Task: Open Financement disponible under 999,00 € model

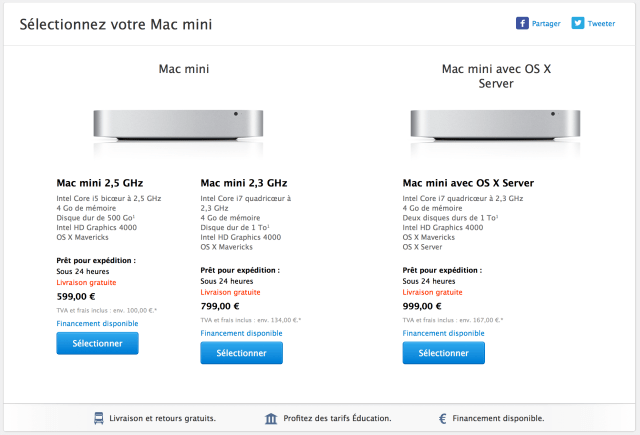Action: pos(443,333)
